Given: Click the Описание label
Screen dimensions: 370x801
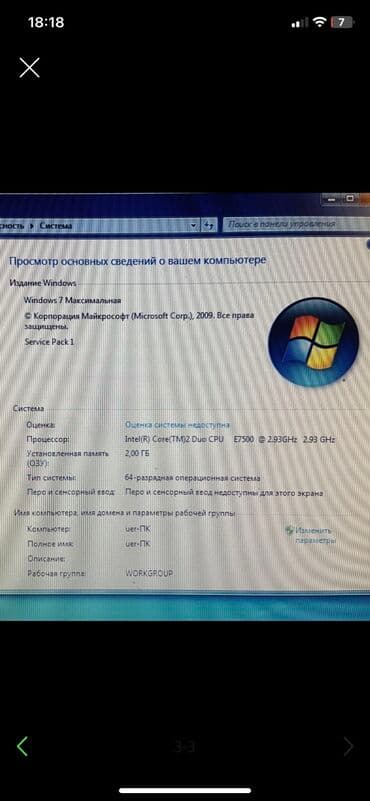Looking at the screenshot, I should pos(47,559).
